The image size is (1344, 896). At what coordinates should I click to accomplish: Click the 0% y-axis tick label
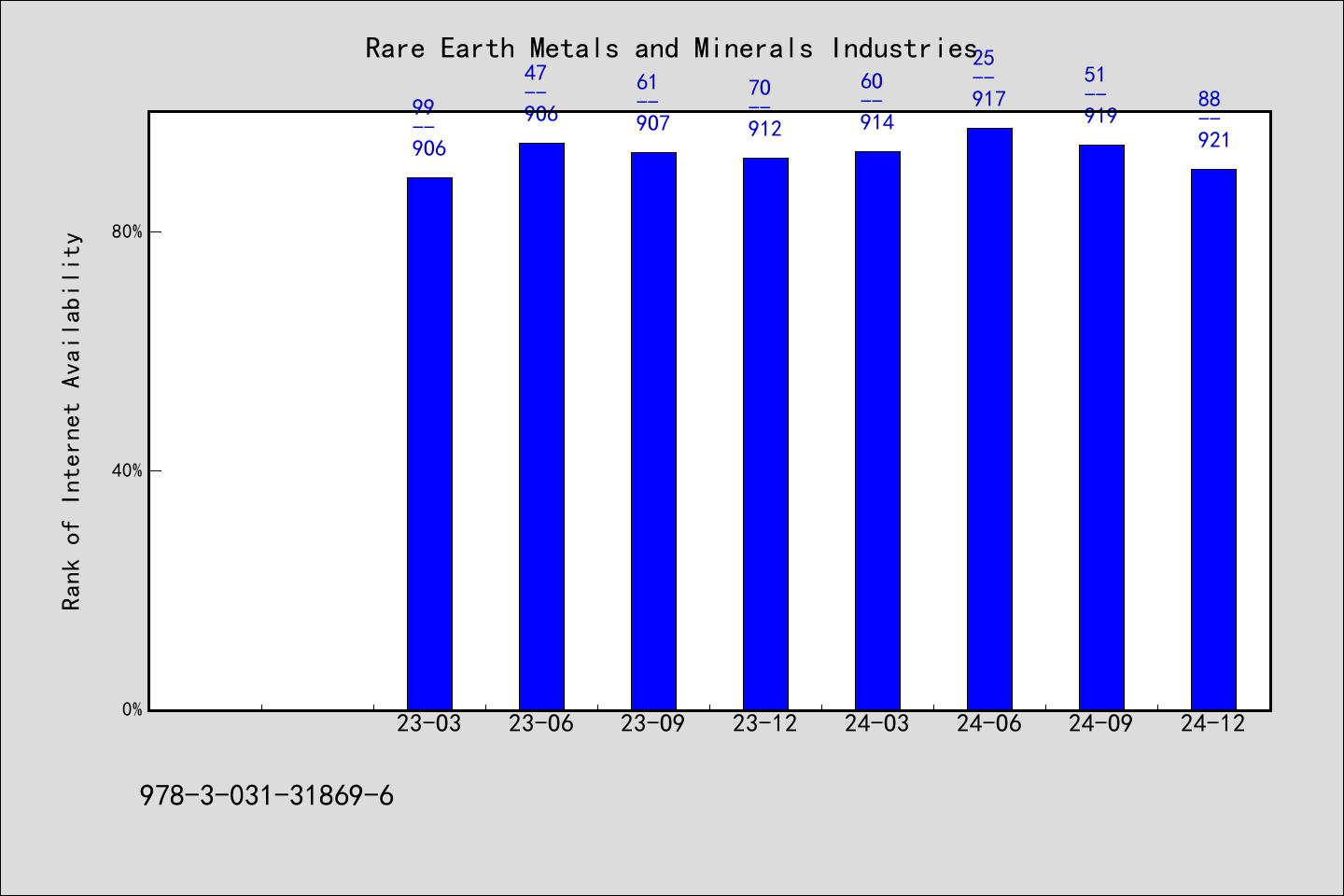tap(132, 709)
